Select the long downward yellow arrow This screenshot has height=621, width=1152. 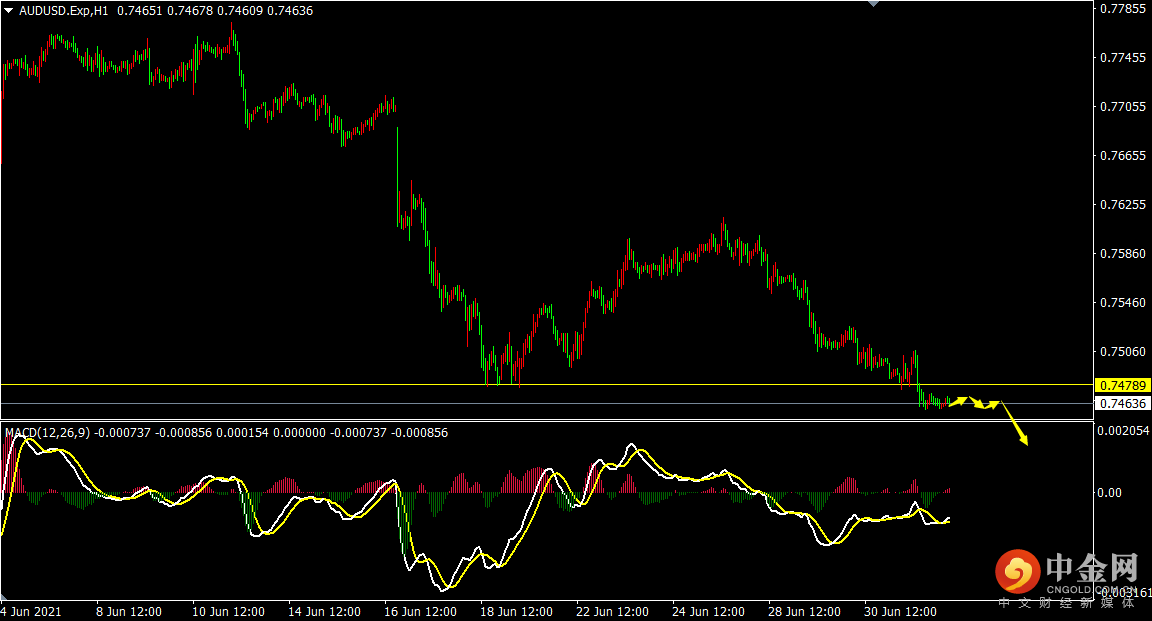coord(1015,424)
